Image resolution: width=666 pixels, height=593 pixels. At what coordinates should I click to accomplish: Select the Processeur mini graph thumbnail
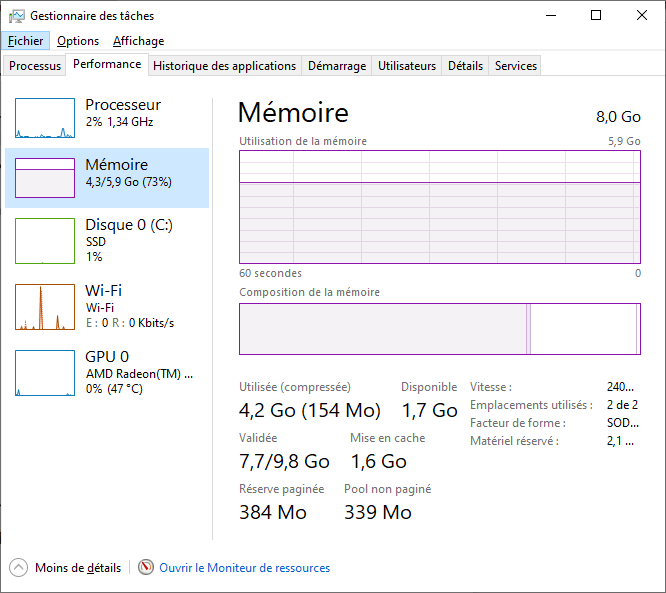click(x=45, y=118)
